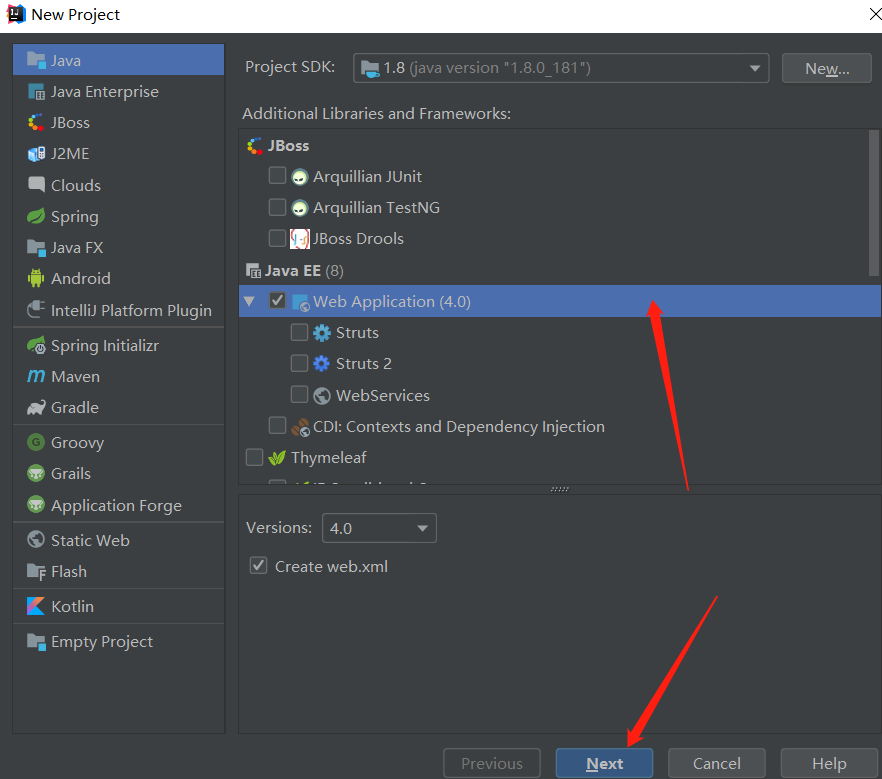Enable the Arquillian TestNG checkbox

click(277, 207)
